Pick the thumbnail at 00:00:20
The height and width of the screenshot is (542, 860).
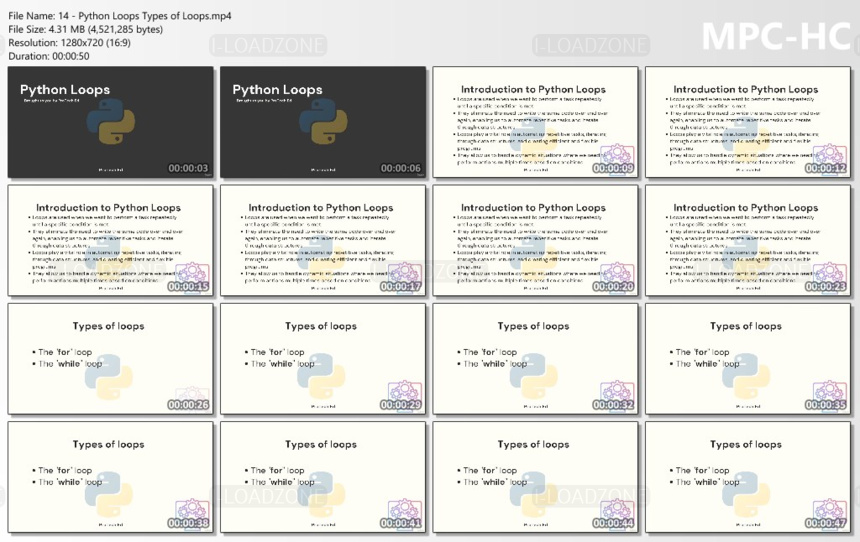[x=535, y=241]
